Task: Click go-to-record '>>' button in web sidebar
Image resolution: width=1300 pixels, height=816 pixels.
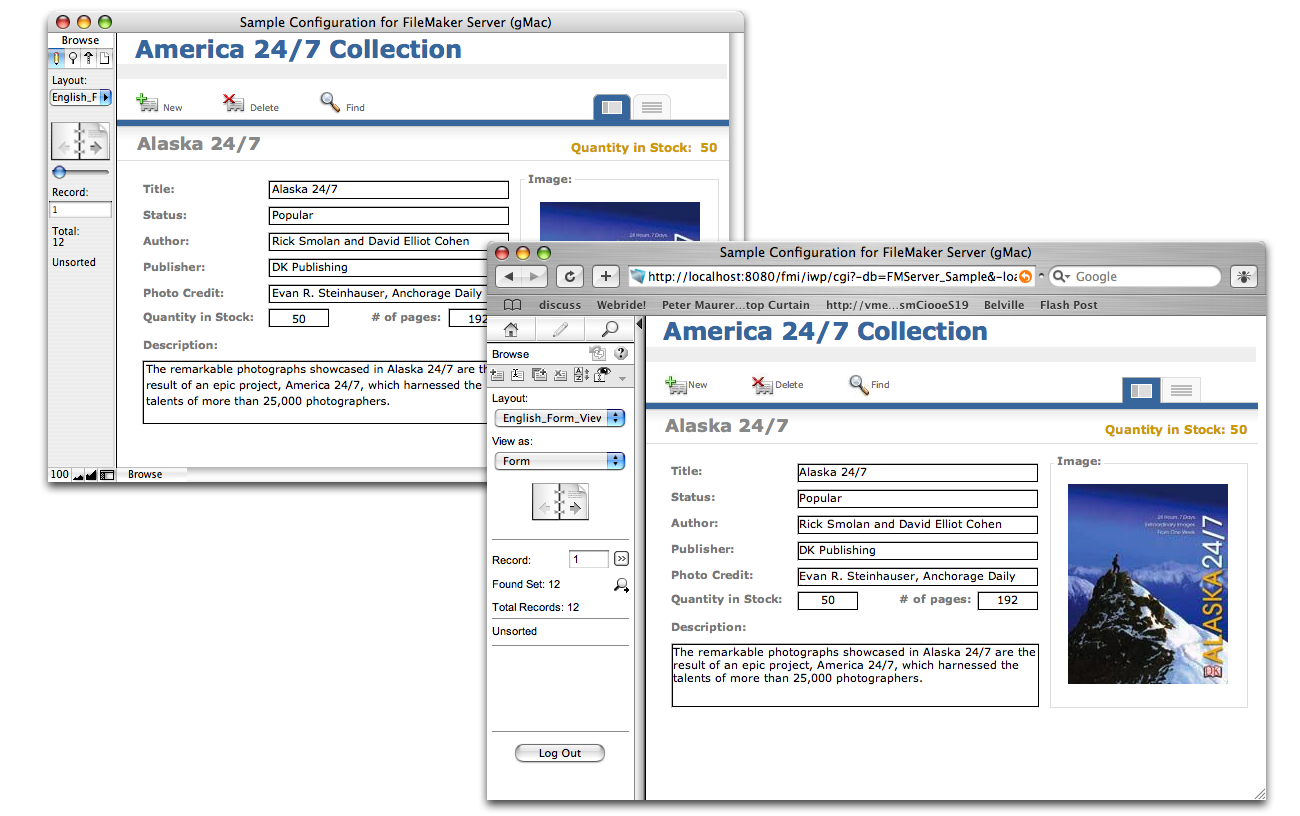Action: pos(621,559)
